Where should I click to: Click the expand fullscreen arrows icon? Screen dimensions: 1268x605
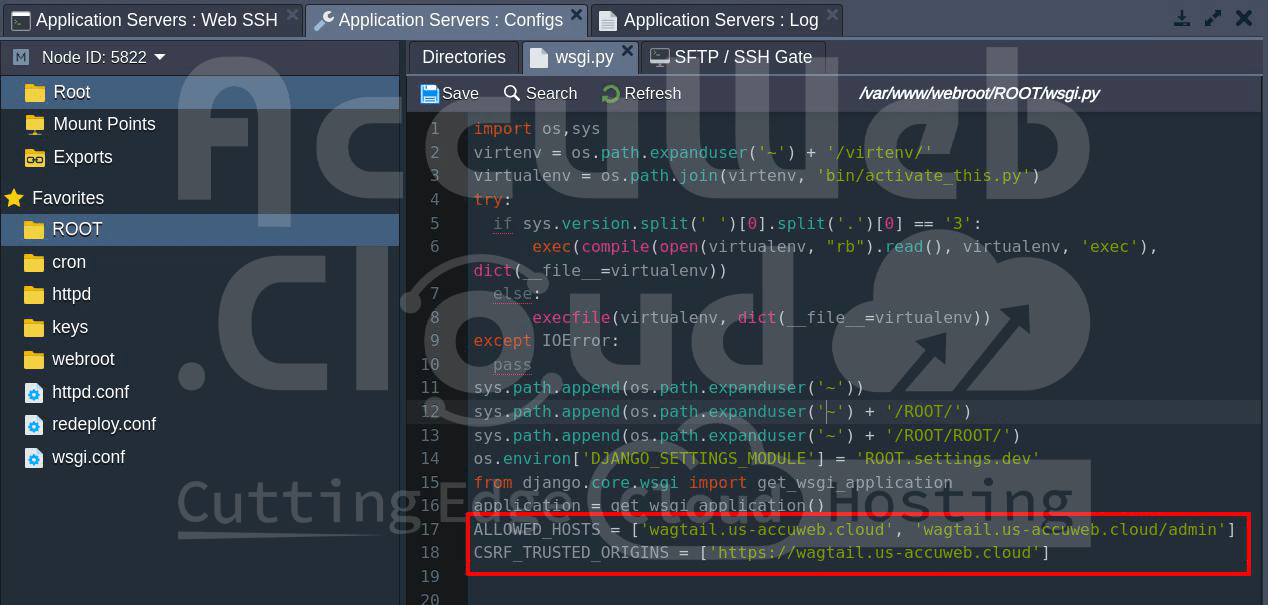[1212, 19]
